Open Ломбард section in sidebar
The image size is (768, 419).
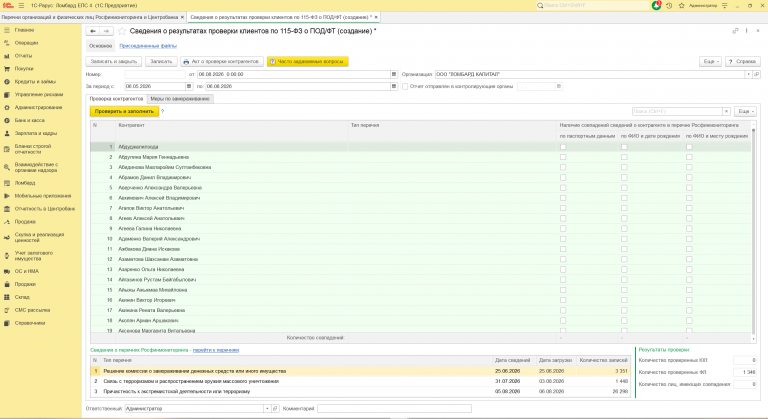tap(24, 183)
